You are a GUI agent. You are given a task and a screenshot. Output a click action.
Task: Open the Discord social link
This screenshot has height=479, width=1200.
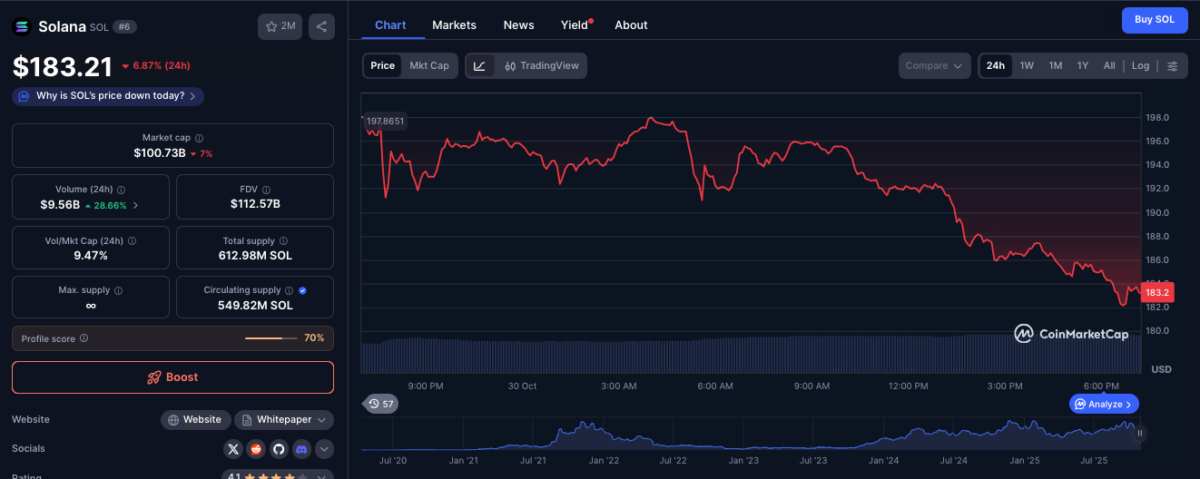pyautogui.click(x=301, y=449)
